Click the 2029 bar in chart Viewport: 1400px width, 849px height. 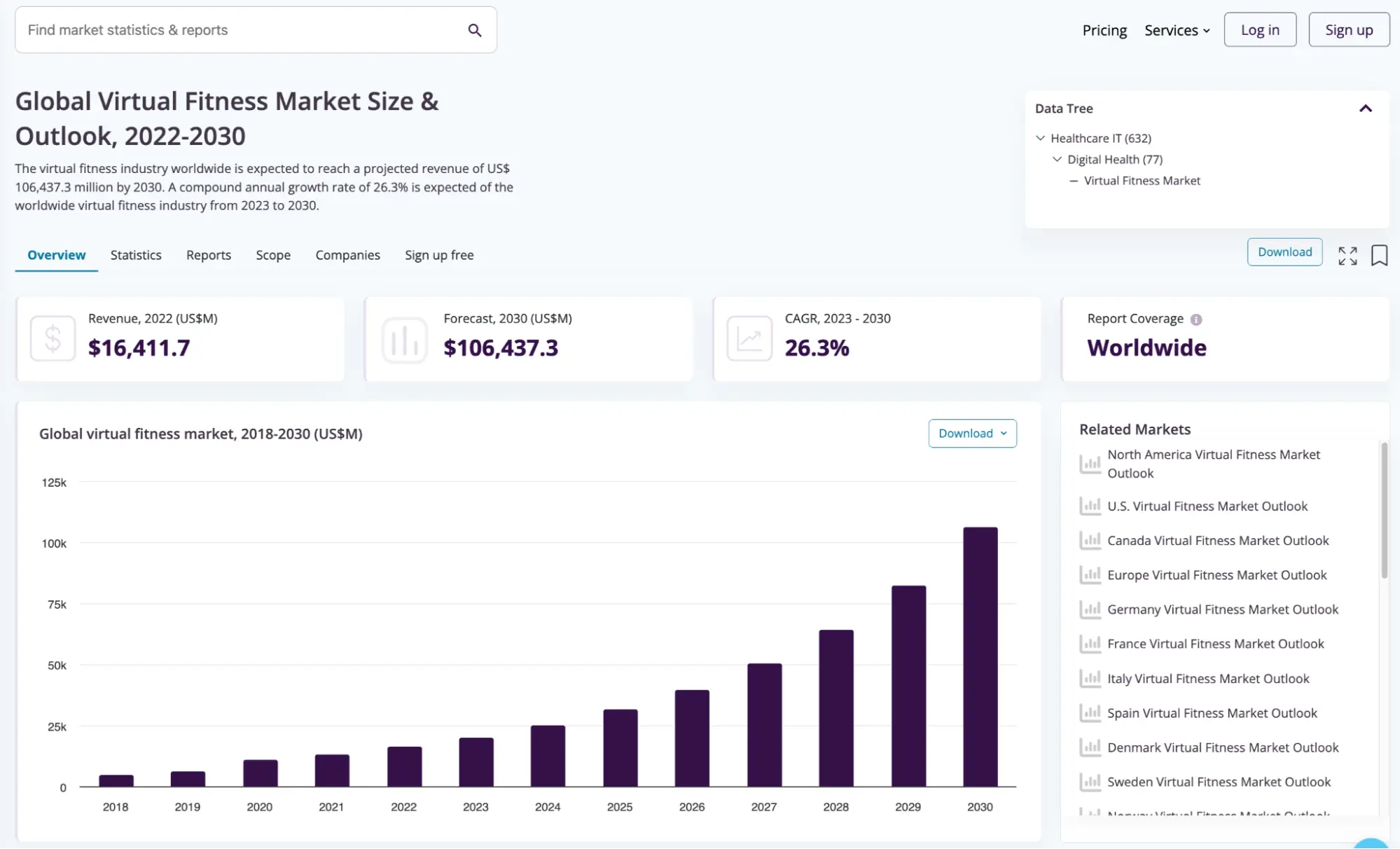pyautogui.click(x=908, y=686)
